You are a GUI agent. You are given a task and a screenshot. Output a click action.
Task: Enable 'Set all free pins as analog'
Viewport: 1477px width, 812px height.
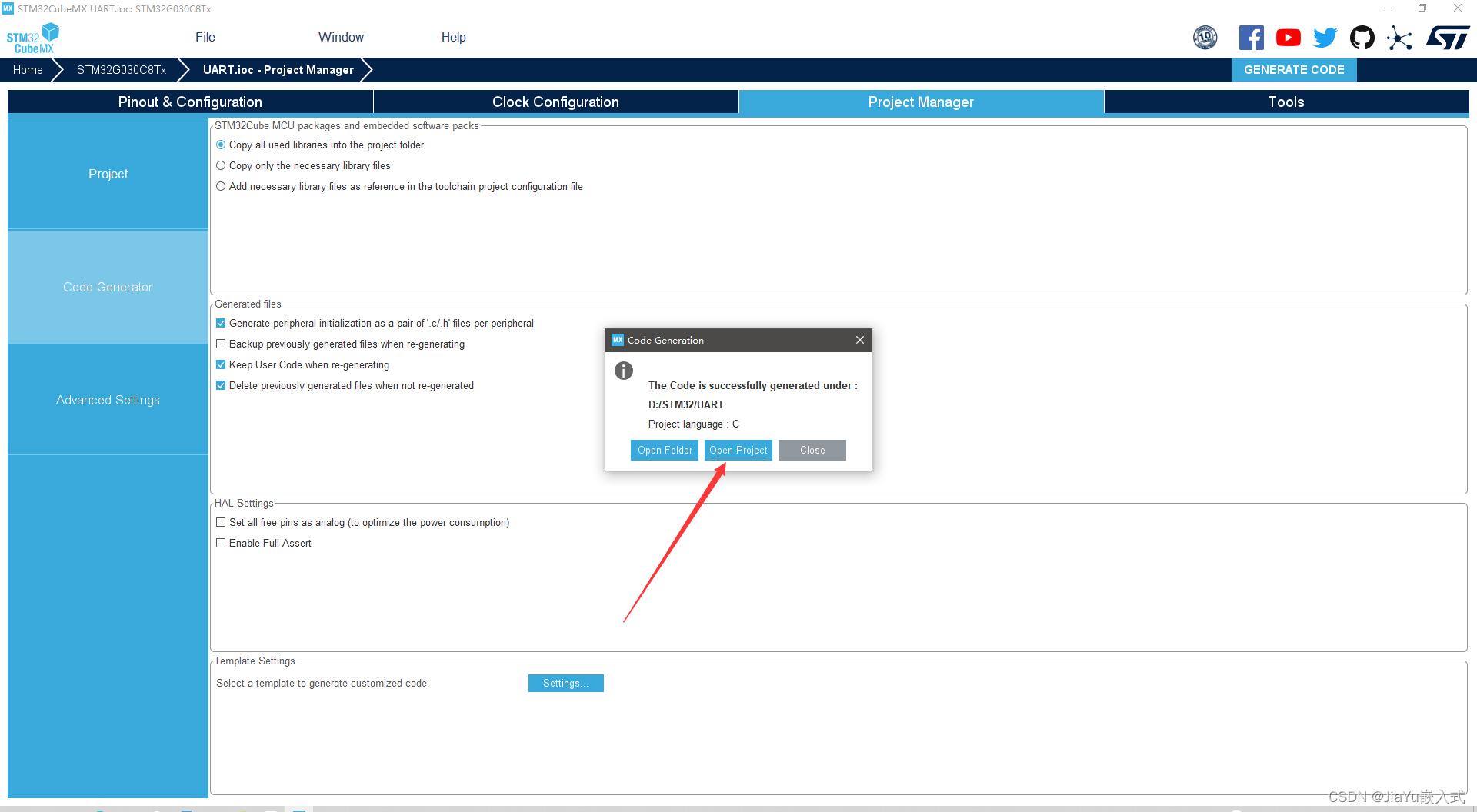point(221,522)
